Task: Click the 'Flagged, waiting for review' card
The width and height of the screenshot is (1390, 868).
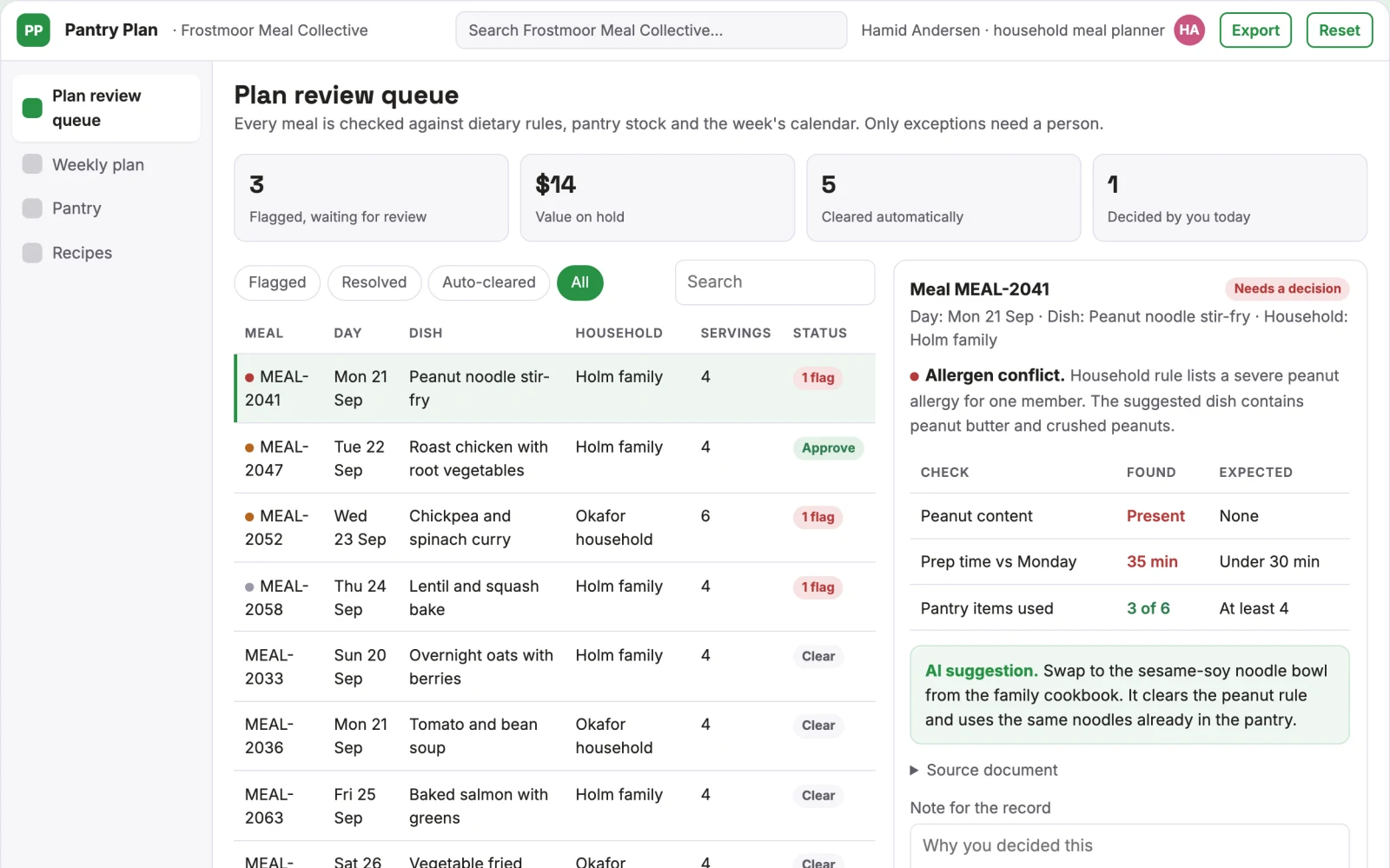Action: 372,198
